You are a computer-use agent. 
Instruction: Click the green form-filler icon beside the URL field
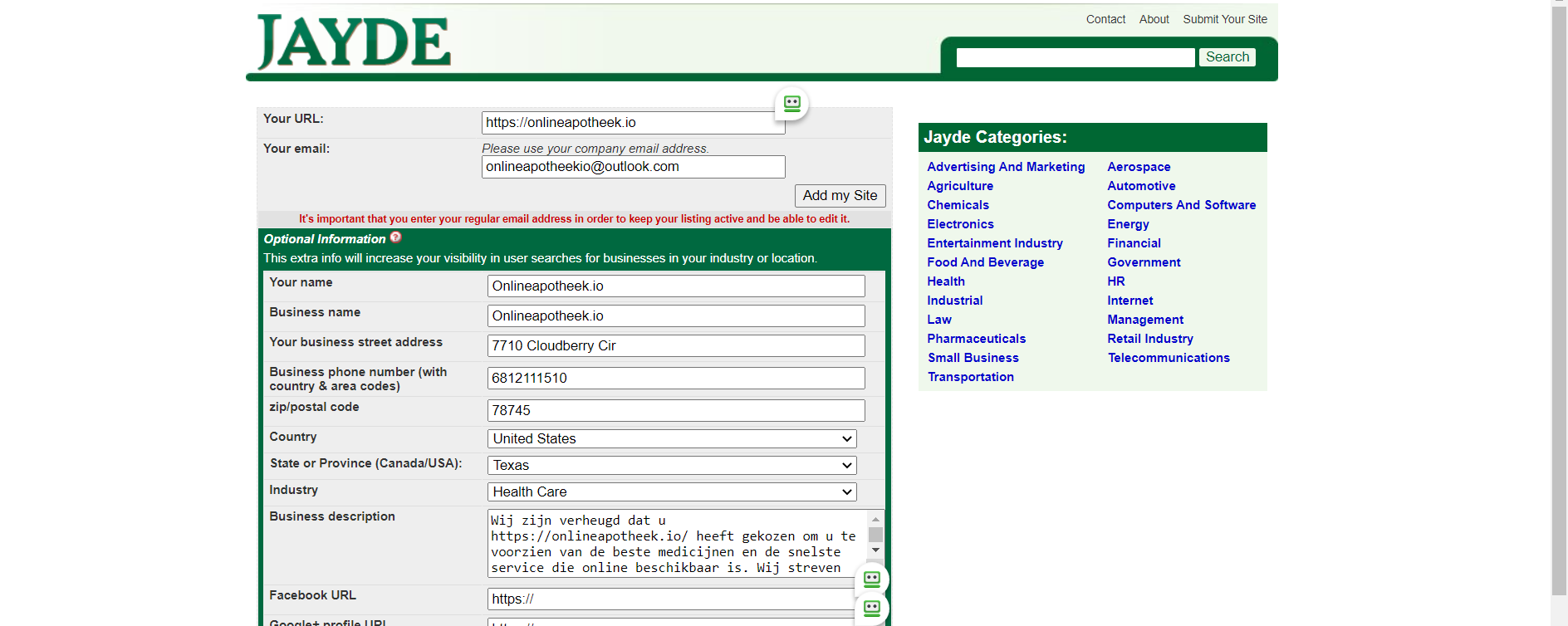[x=792, y=104]
